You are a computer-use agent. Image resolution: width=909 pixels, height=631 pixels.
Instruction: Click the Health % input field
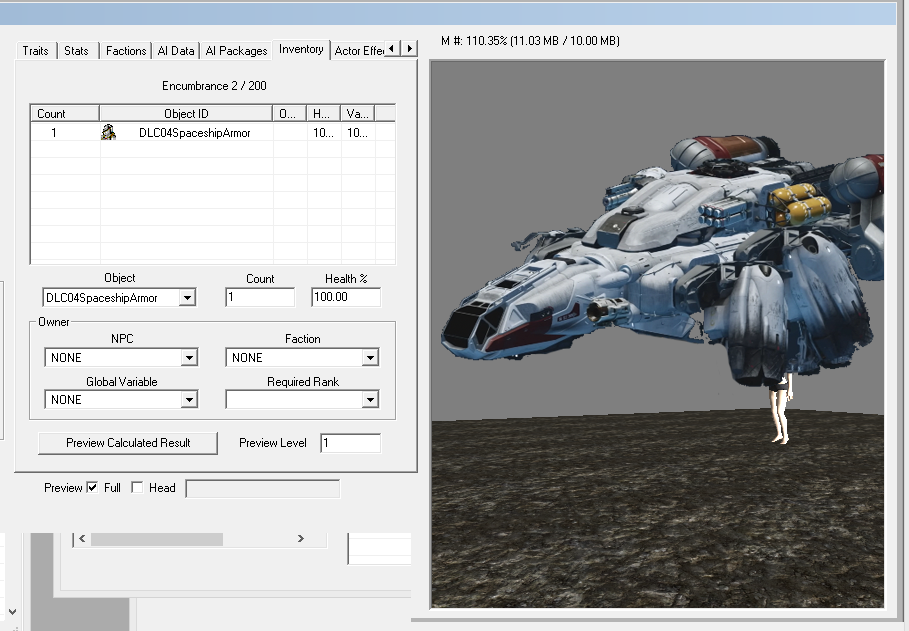pos(346,298)
